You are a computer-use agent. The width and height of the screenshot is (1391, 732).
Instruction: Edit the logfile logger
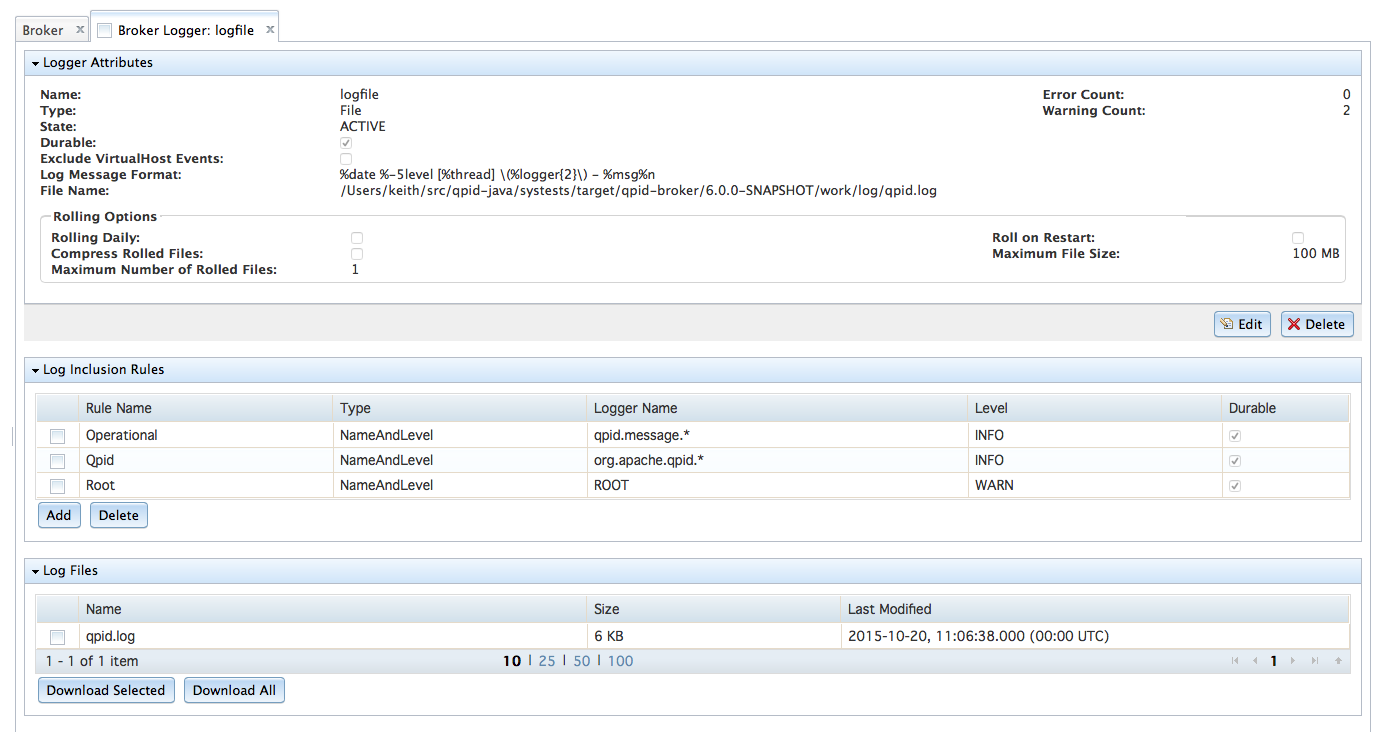coord(1242,324)
